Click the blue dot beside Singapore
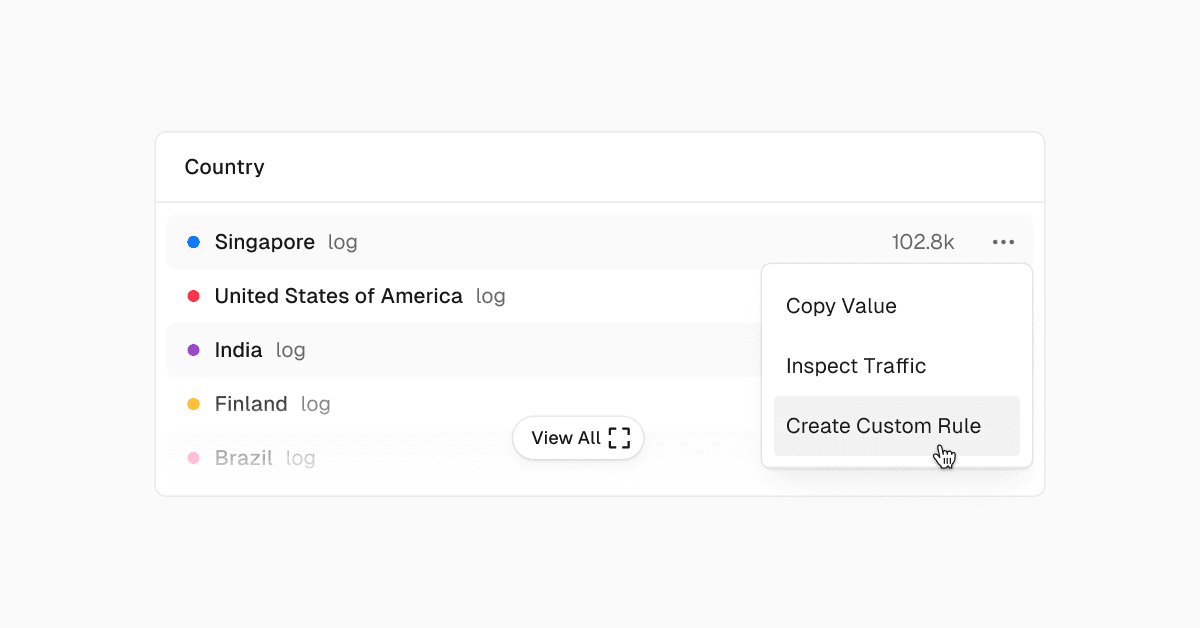Viewport: 1200px width, 628px height. point(194,242)
